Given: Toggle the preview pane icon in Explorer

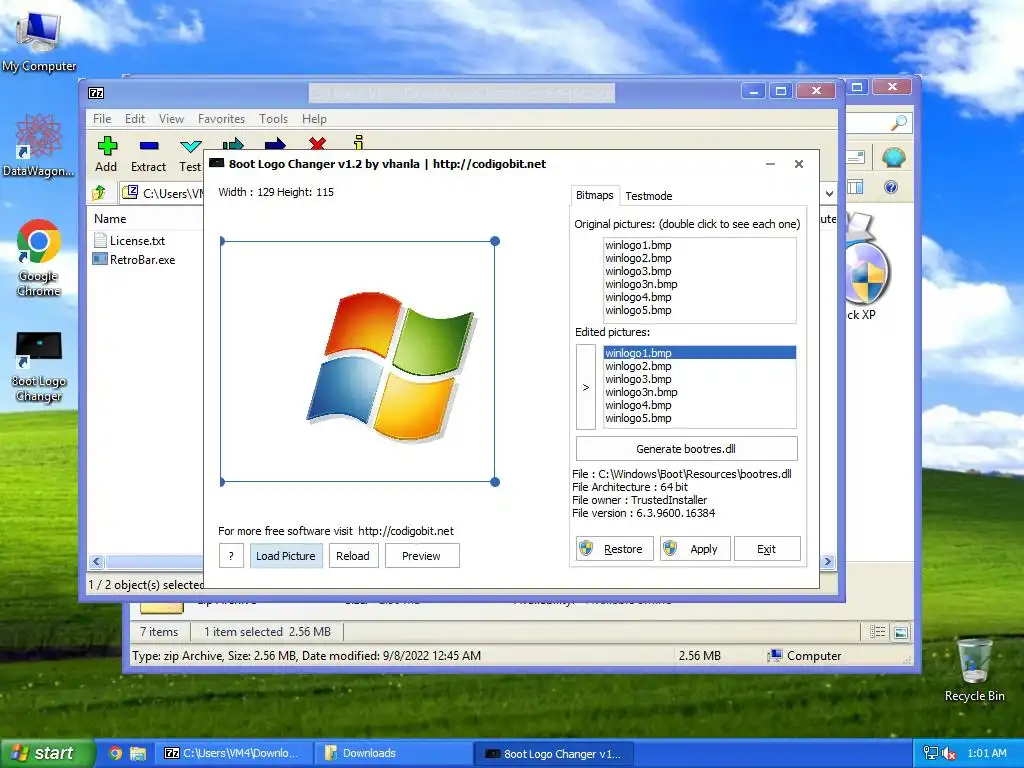Looking at the screenshot, I should pos(856,187).
